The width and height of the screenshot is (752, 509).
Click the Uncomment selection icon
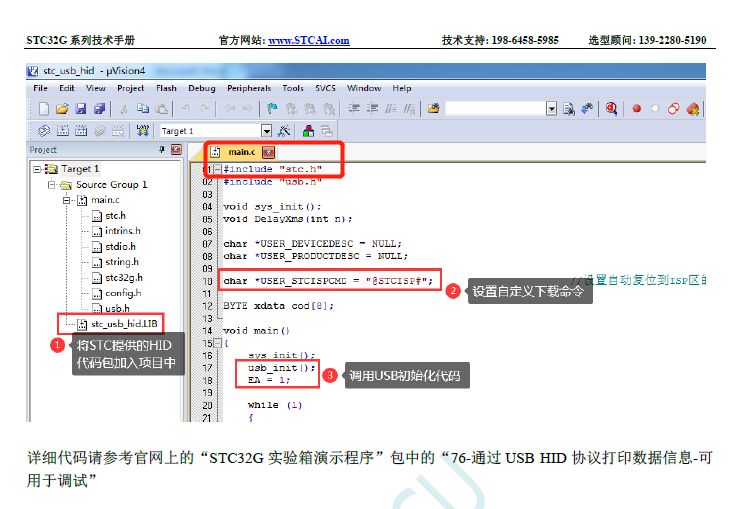pyautogui.click(x=409, y=109)
